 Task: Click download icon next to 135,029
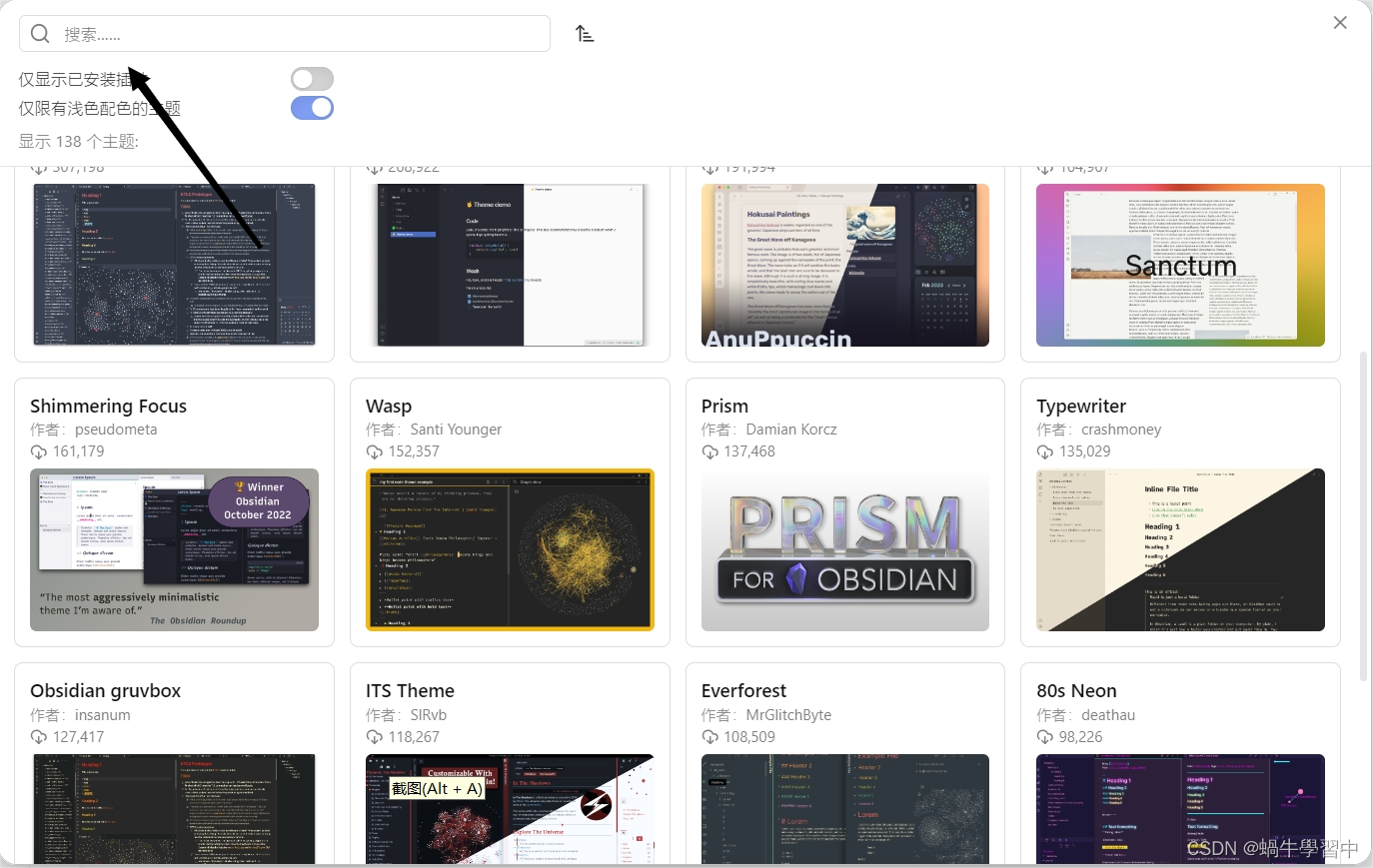point(1045,451)
